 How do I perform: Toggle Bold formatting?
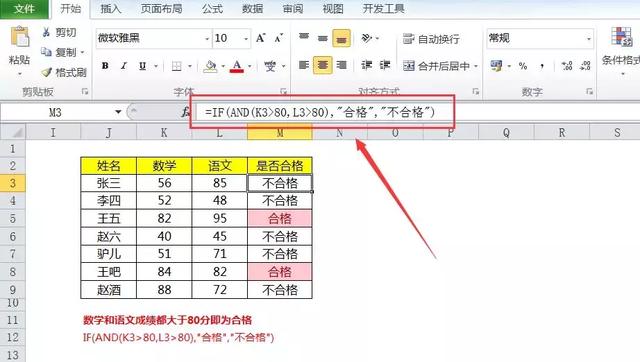coord(105,66)
